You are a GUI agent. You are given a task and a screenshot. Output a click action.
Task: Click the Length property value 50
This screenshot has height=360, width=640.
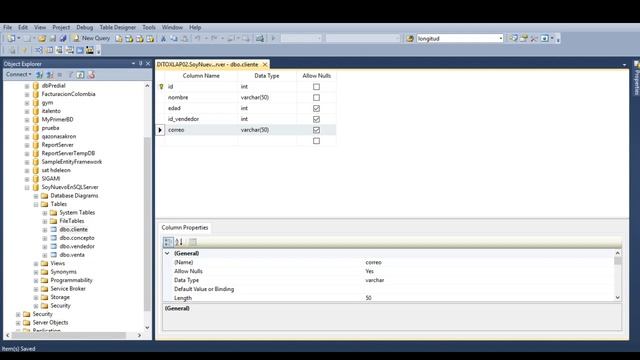369,298
